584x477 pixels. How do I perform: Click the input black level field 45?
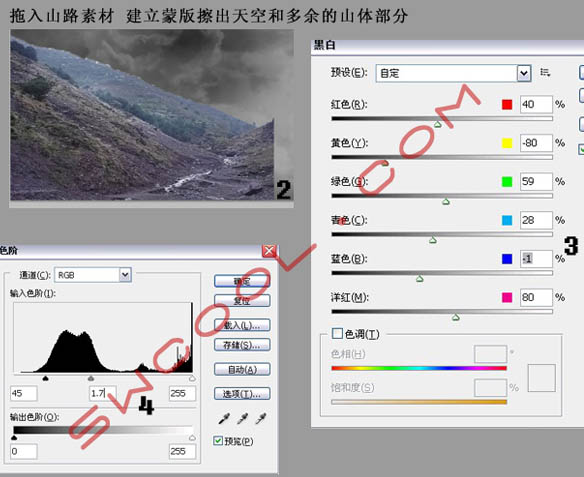(x=23, y=393)
